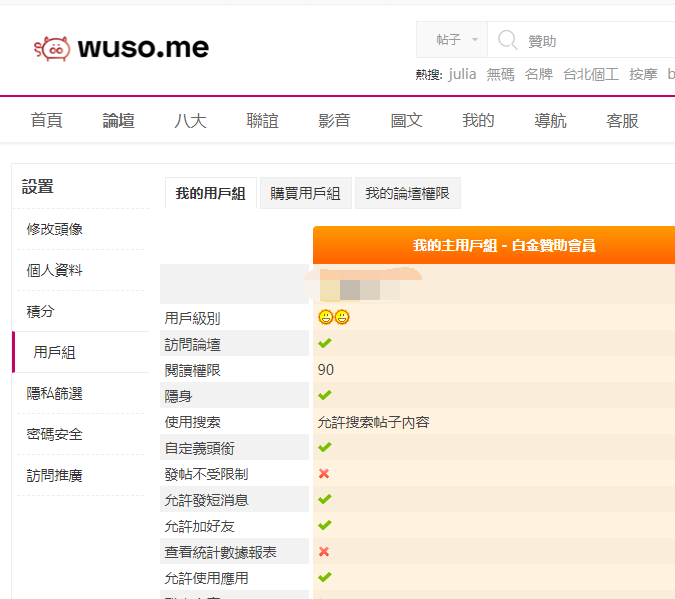Screen dimensions: 675x599
Task: Select 修改頭像 in settings sidebar
Action: click(54, 229)
